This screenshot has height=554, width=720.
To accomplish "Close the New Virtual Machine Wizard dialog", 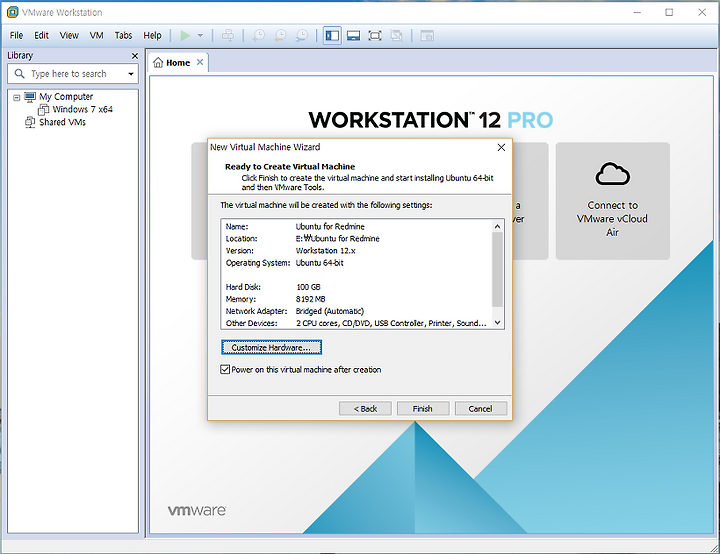I will [x=501, y=147].
